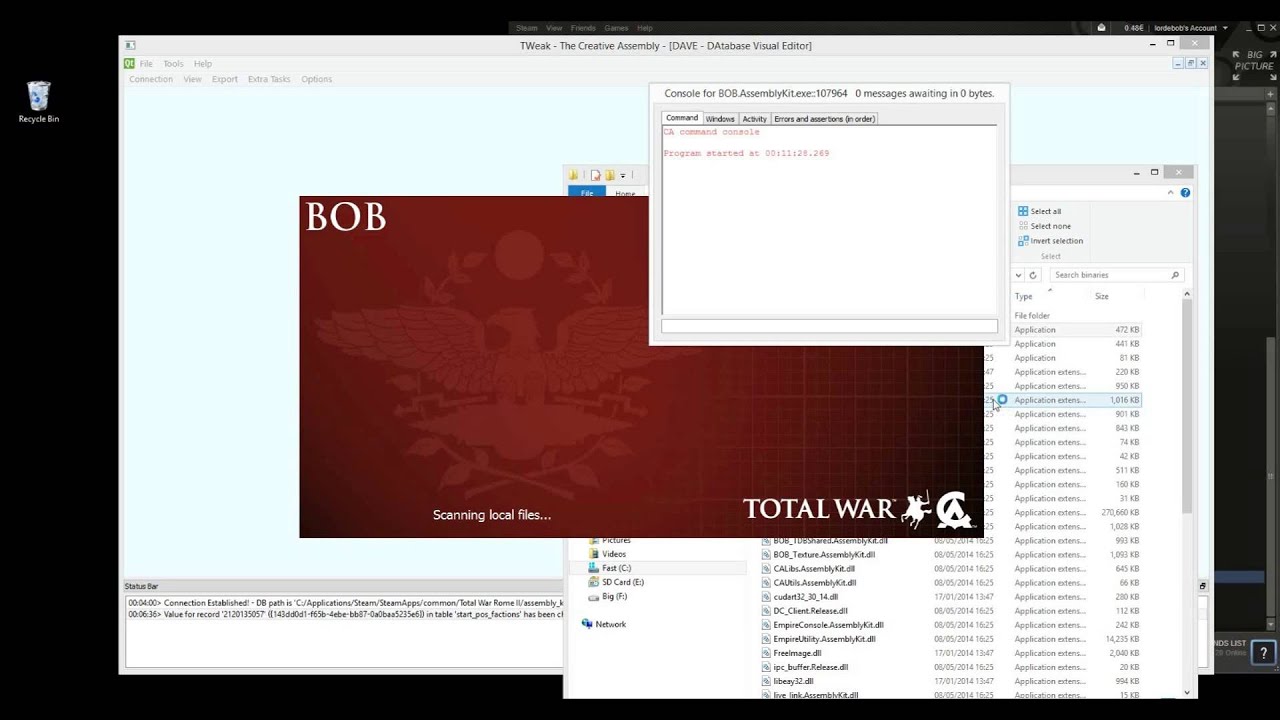Screen dimensions: 1280x720
Task: Open Explorer help question mark icon
Action: pyautogui.click(x=1186, y=193)
